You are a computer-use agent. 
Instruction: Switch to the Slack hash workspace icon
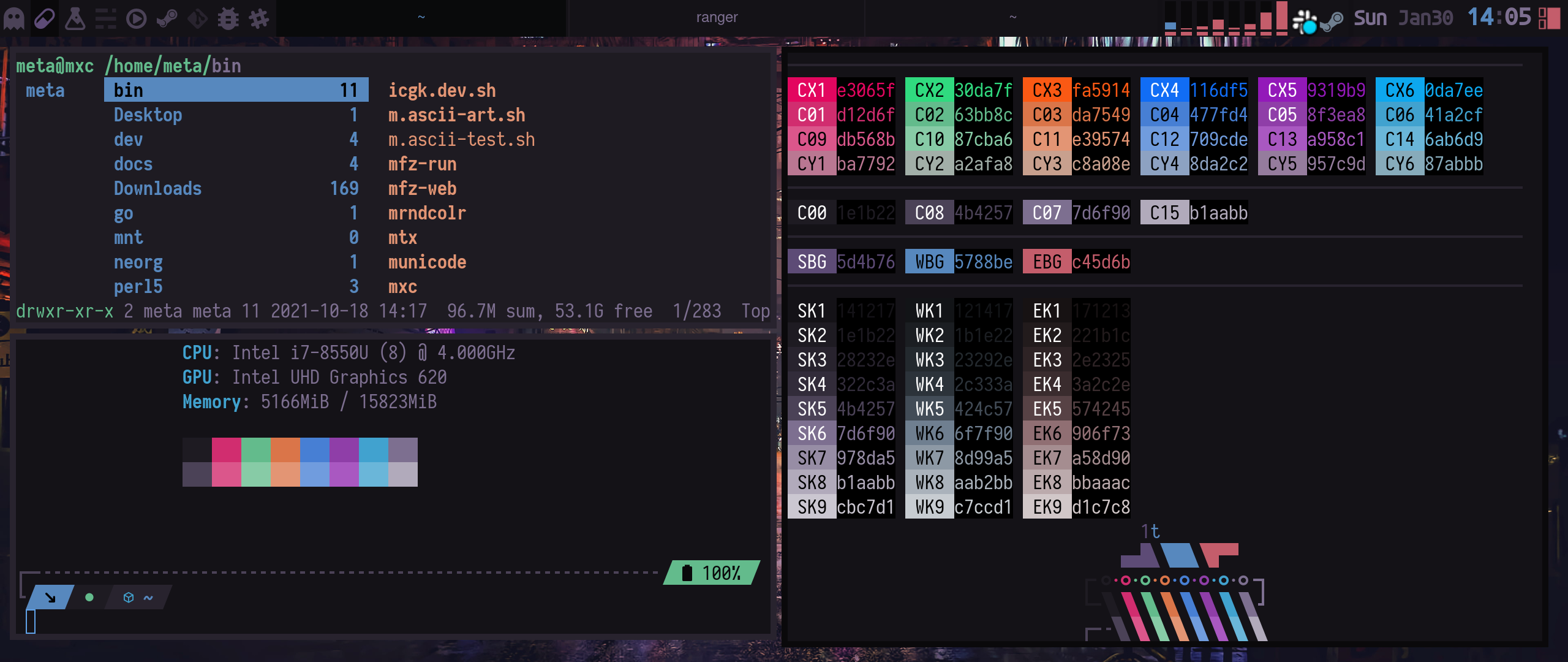click(258, 18)
